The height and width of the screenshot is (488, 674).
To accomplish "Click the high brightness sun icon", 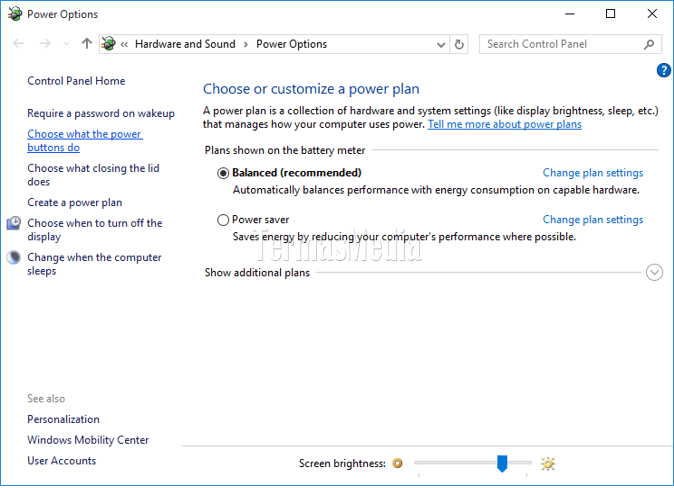I will (x=548, y=463).
